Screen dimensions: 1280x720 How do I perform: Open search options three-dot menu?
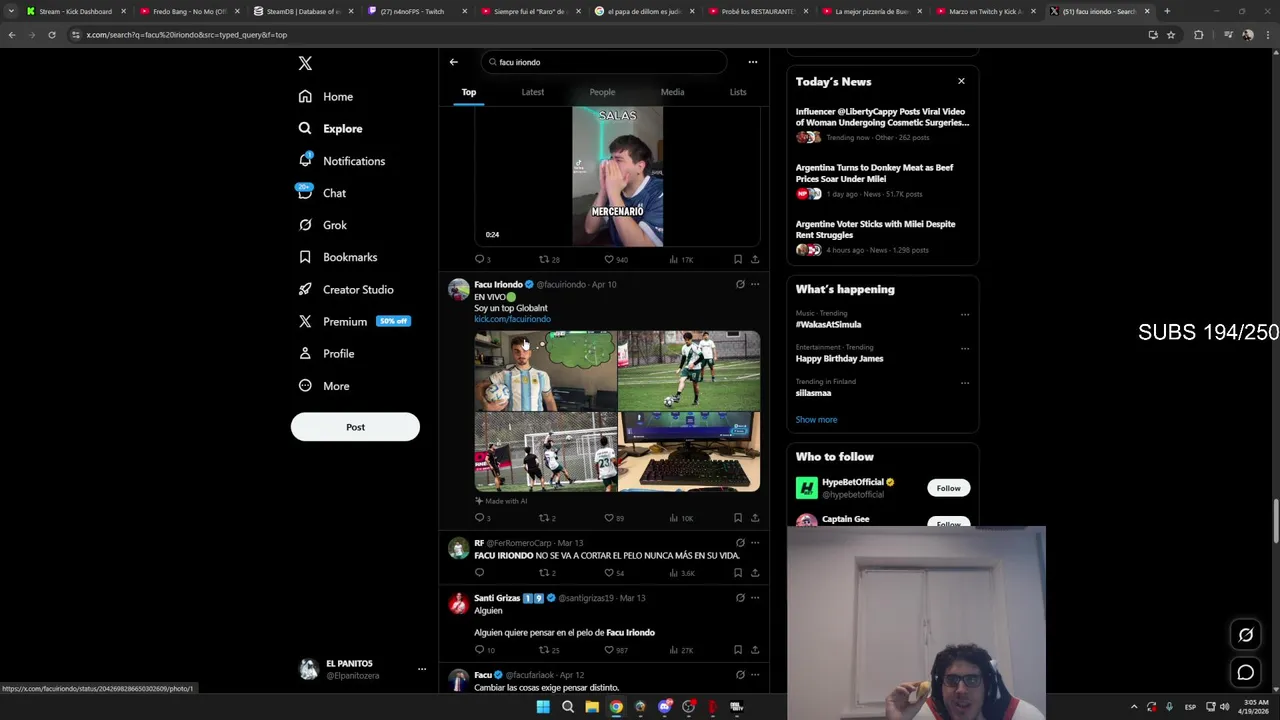(x=753, y=62)
